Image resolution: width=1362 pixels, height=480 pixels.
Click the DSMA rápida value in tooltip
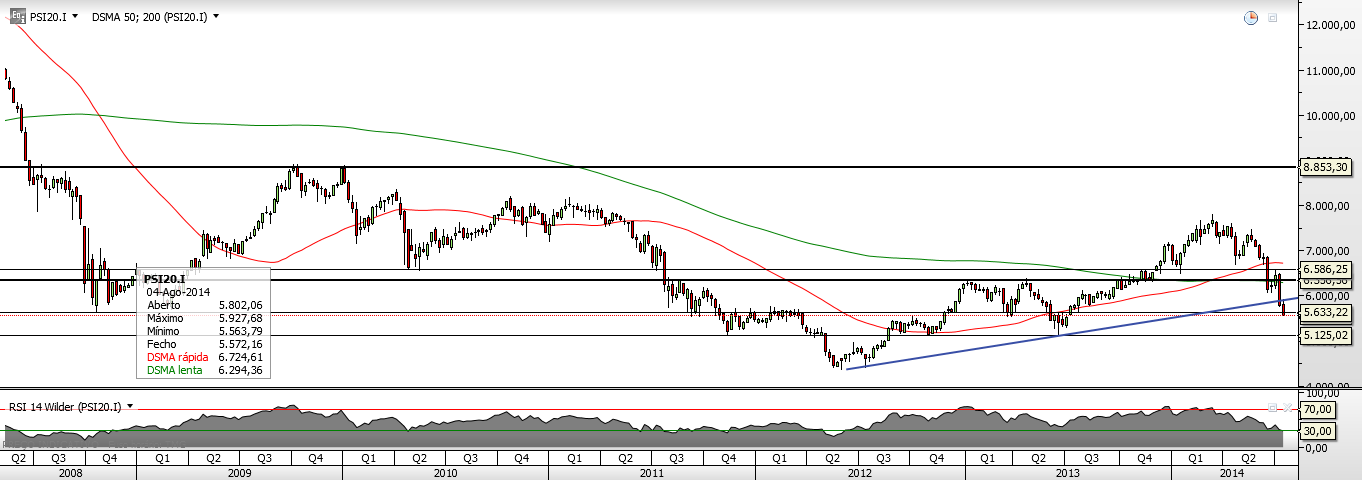click(x=240, y=356)
